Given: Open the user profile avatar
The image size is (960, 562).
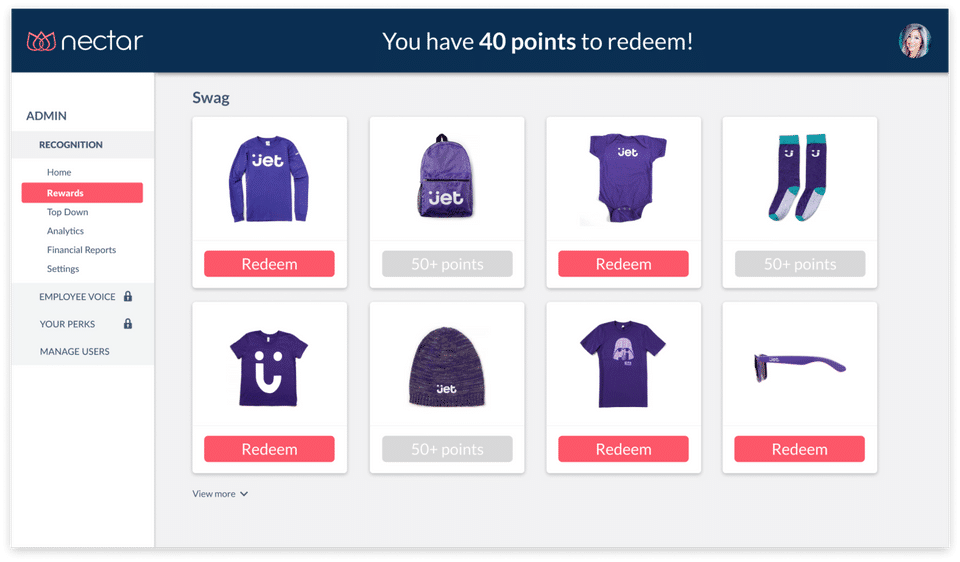Looking at the screenshot, I should pos(914,41).
